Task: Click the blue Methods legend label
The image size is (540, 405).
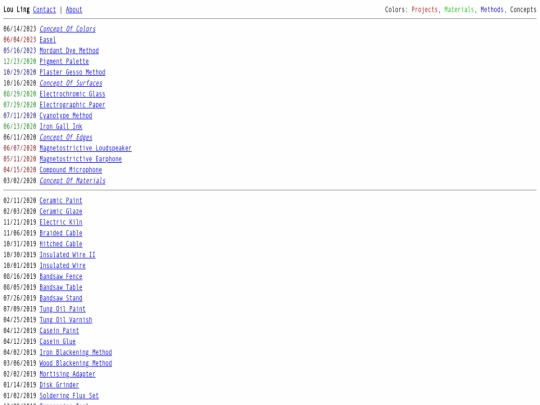Action: [492, 10]
